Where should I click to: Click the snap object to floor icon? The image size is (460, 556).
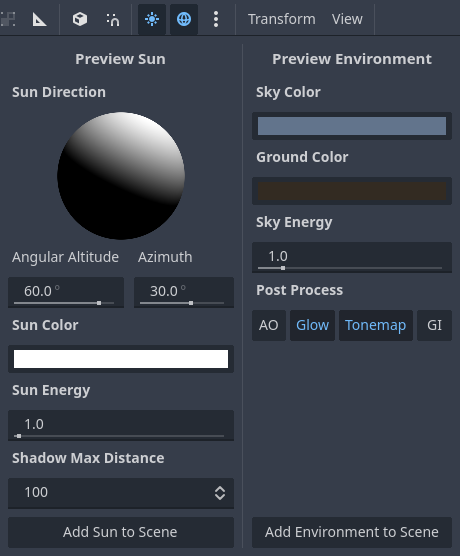113,19
